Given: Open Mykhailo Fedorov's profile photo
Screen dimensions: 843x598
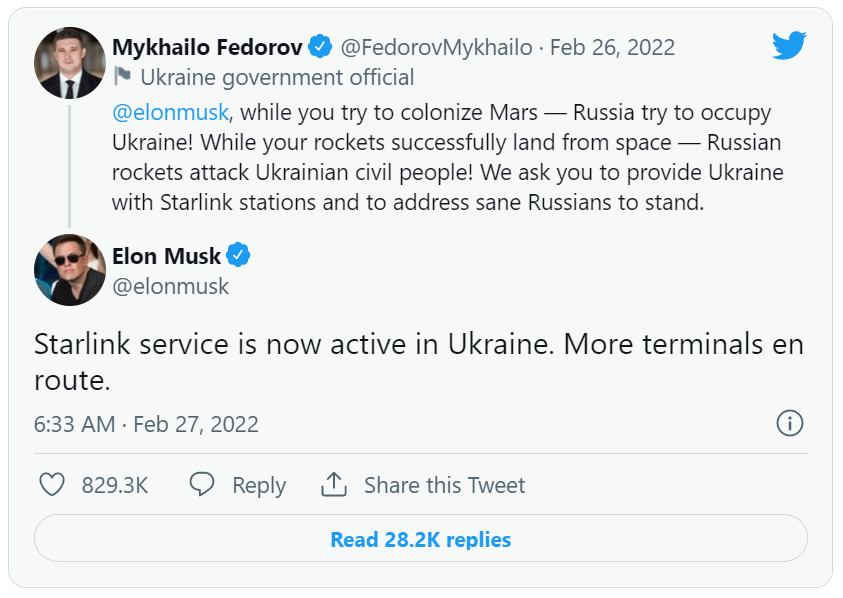Looking at the screenshot, I should [x=70, y=63].
